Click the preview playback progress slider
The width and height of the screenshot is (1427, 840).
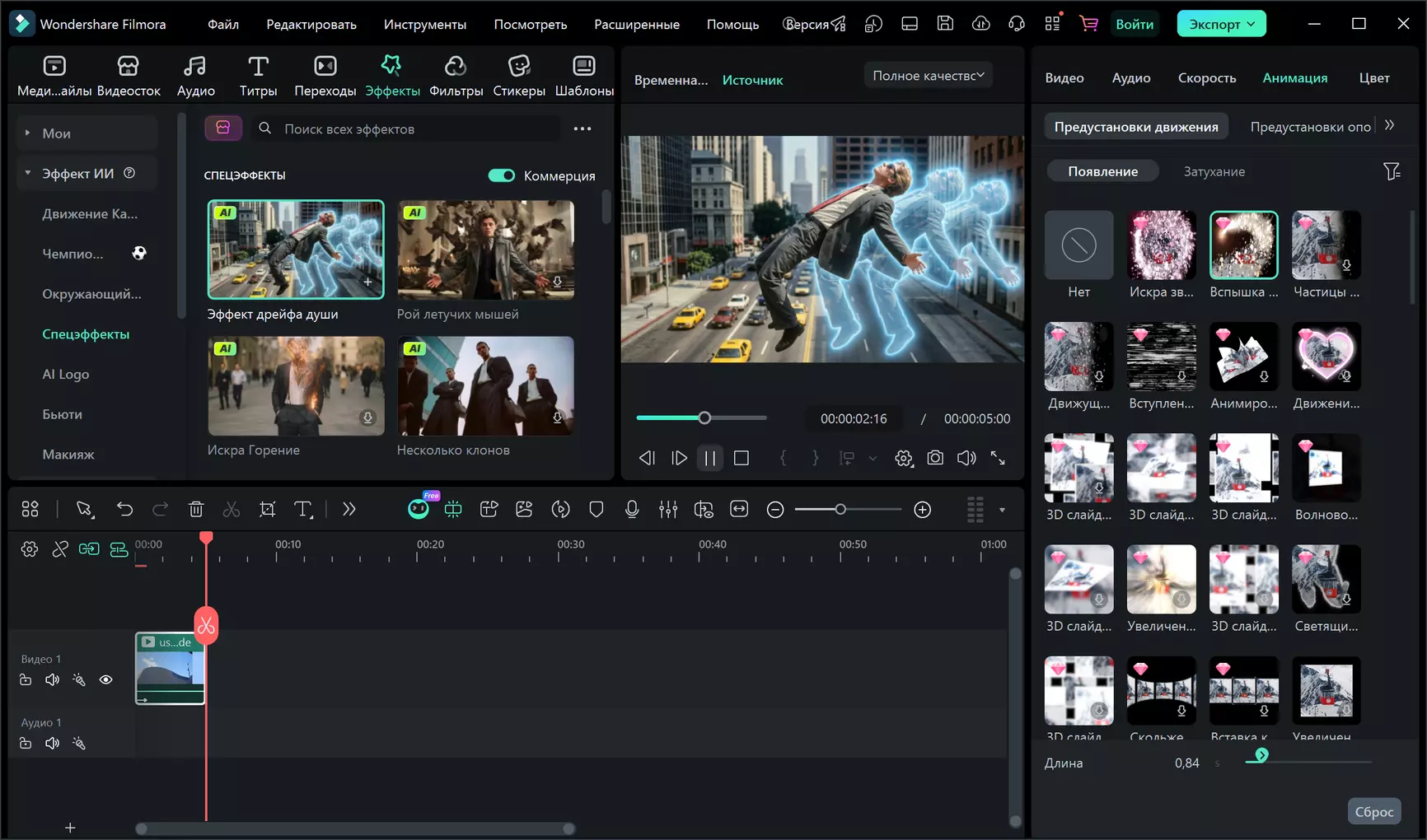[701, 418]
